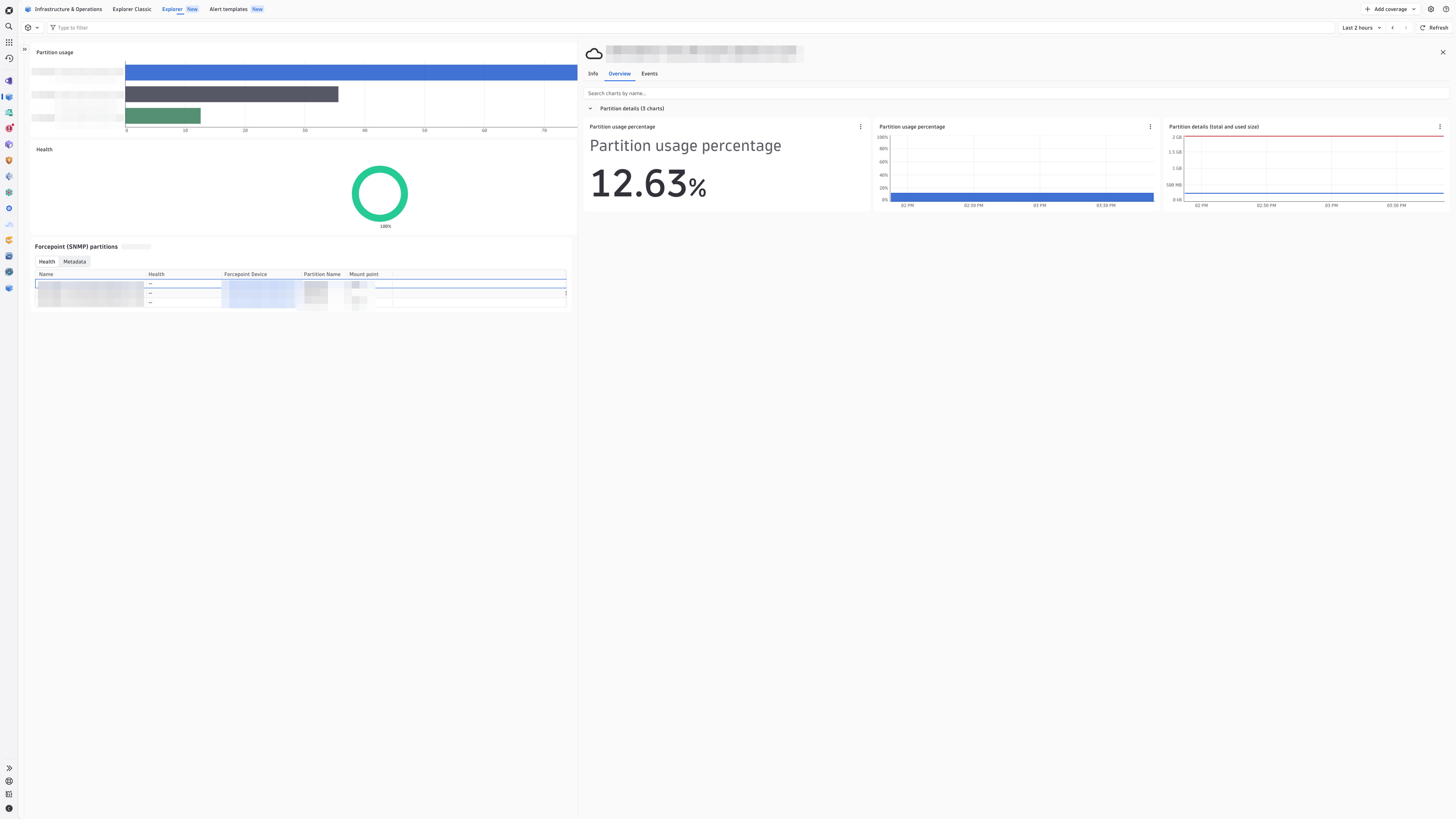Open the red Problems alert icon
Image resolution: width=1456 pixels, height=819 pixels.
(x=9, y=128)
